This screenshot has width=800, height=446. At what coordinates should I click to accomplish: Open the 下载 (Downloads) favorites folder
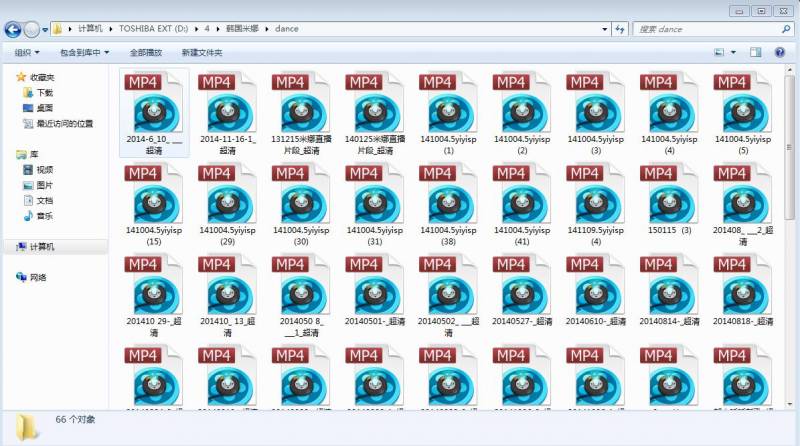point(44,92)
